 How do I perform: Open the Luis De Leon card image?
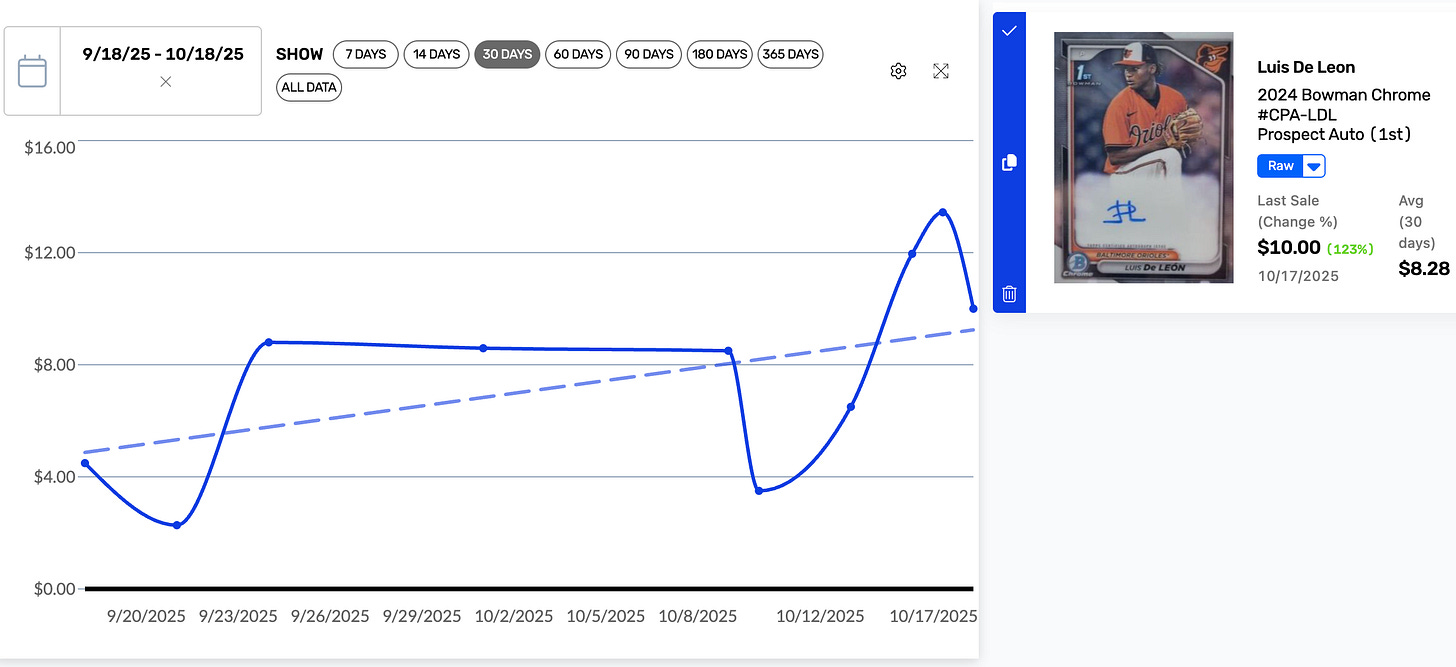(1144, 158)
